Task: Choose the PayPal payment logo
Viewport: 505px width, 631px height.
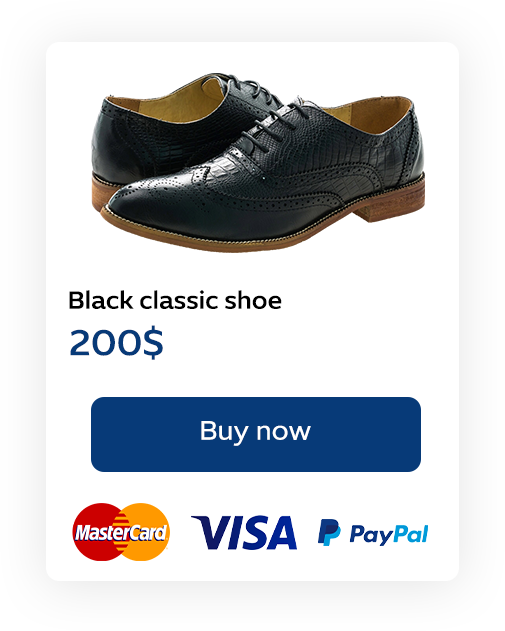Action: (373, 533)
